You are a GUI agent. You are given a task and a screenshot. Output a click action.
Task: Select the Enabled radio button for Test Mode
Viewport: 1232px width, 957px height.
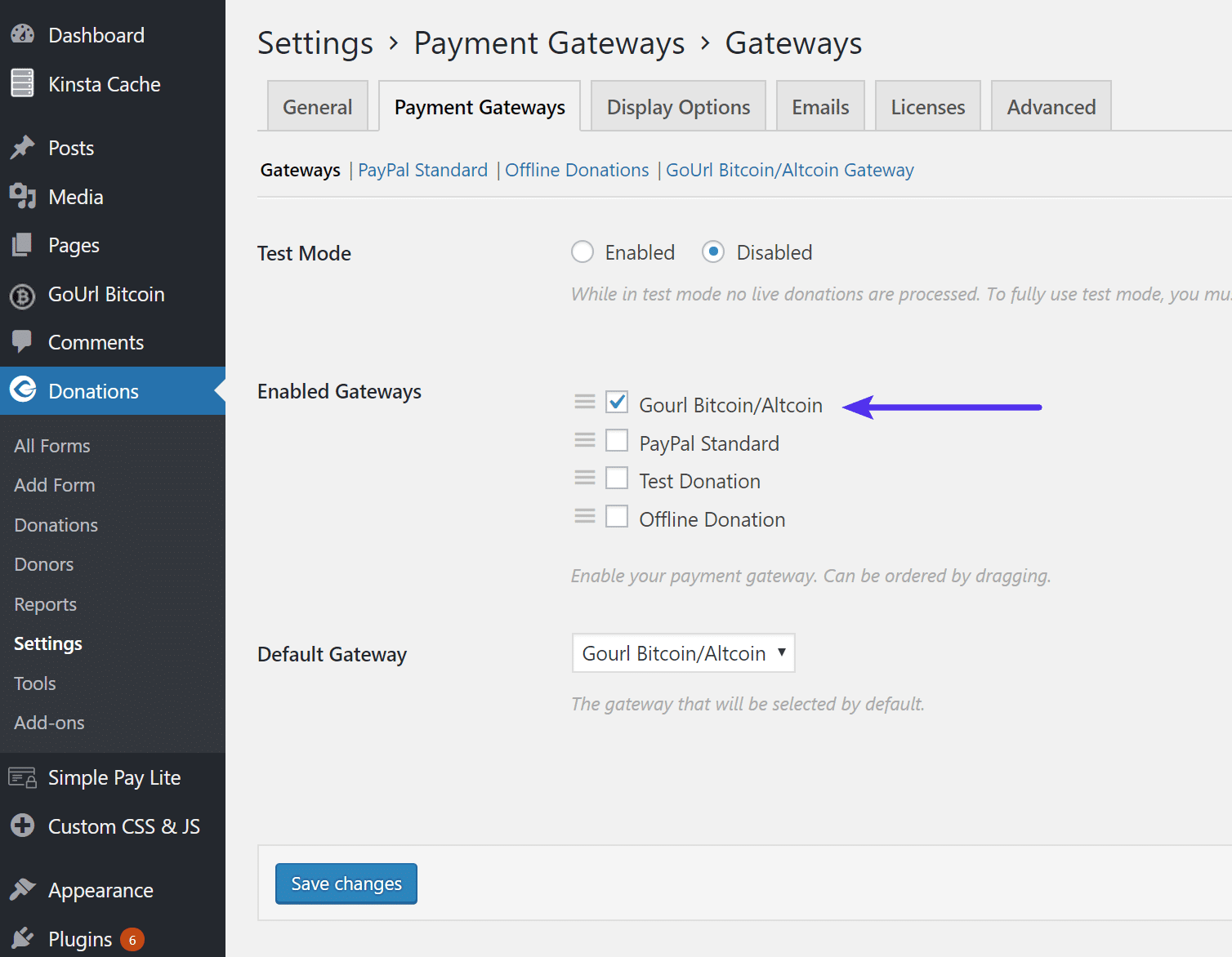[582, 251]
